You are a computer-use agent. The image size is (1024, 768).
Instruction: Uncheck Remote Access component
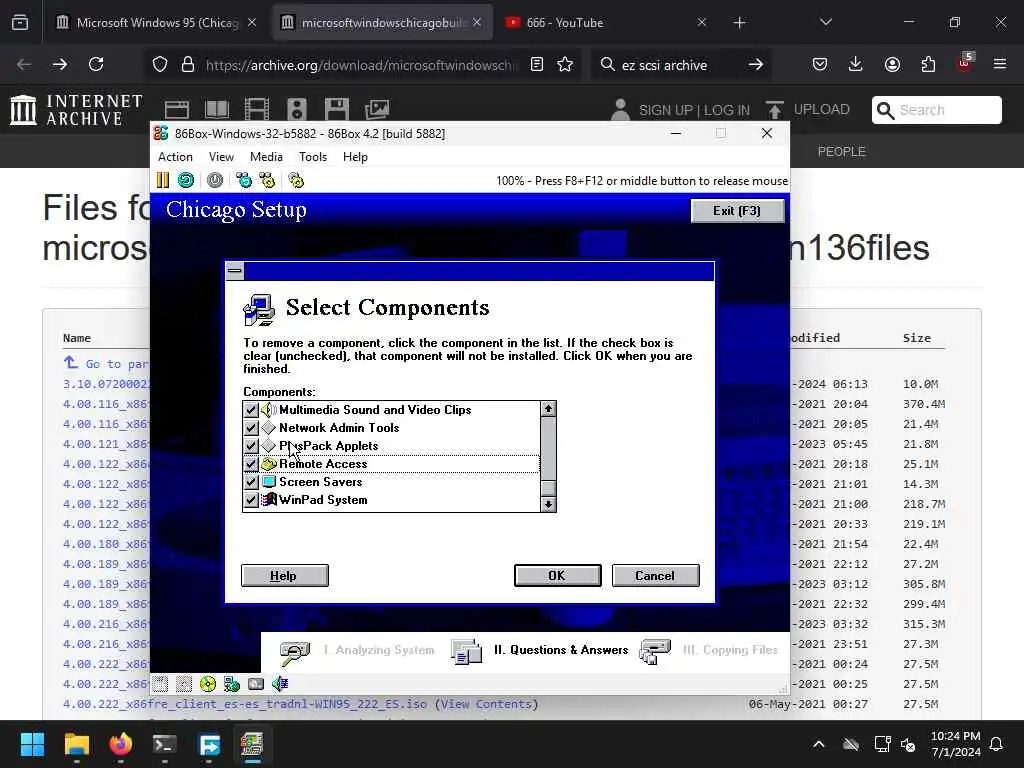pos(251,464)
